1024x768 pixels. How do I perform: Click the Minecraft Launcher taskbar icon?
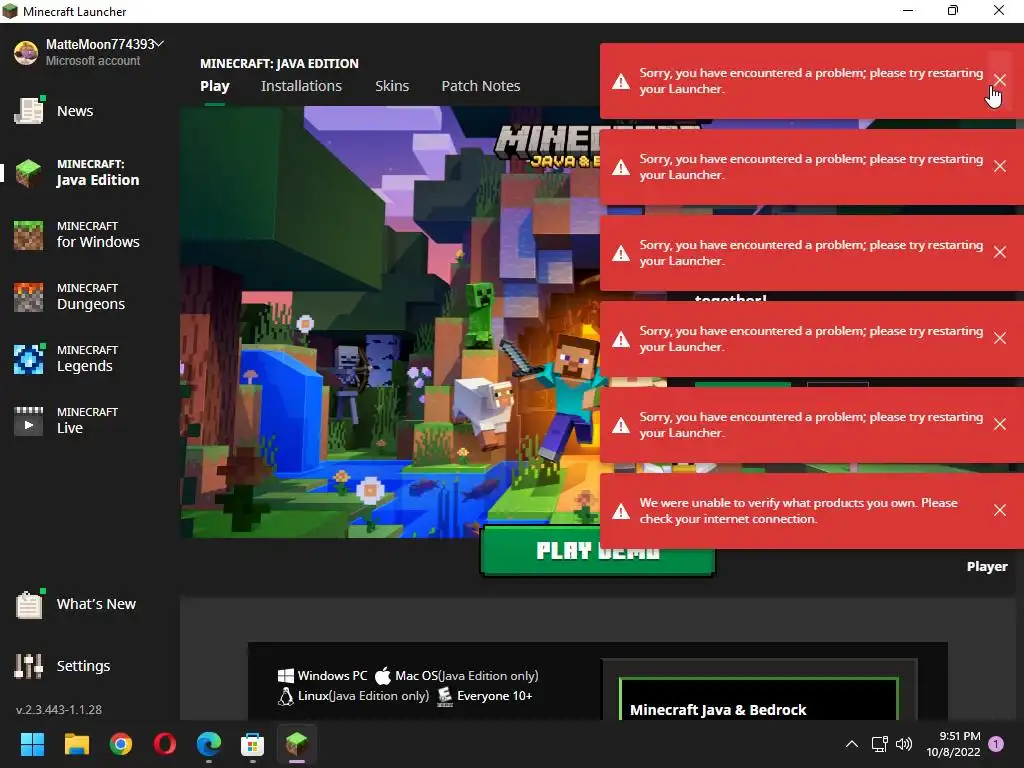click(x=296, y=744)
